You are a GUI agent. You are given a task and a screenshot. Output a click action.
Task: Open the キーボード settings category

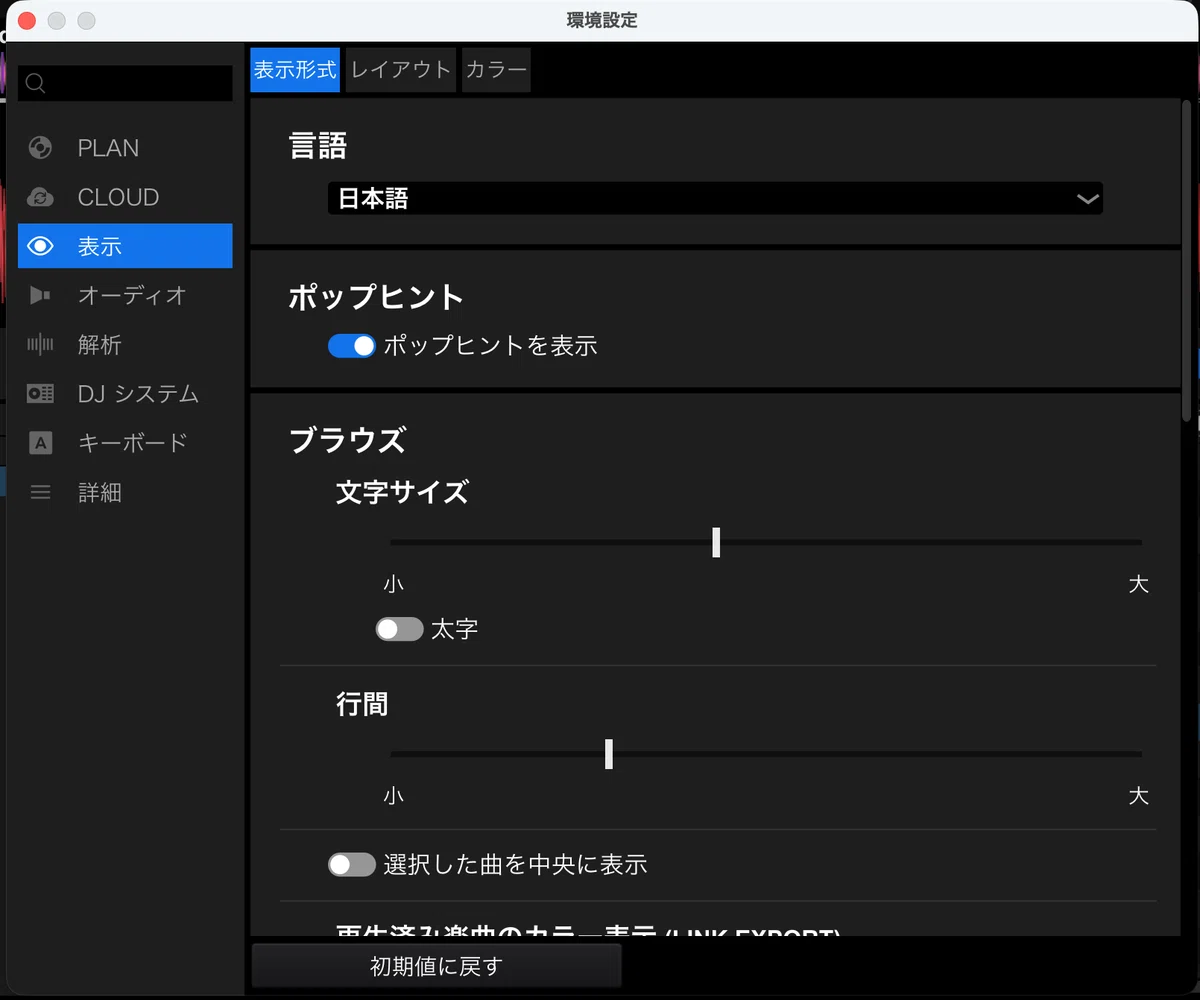(x=125, y=443)
